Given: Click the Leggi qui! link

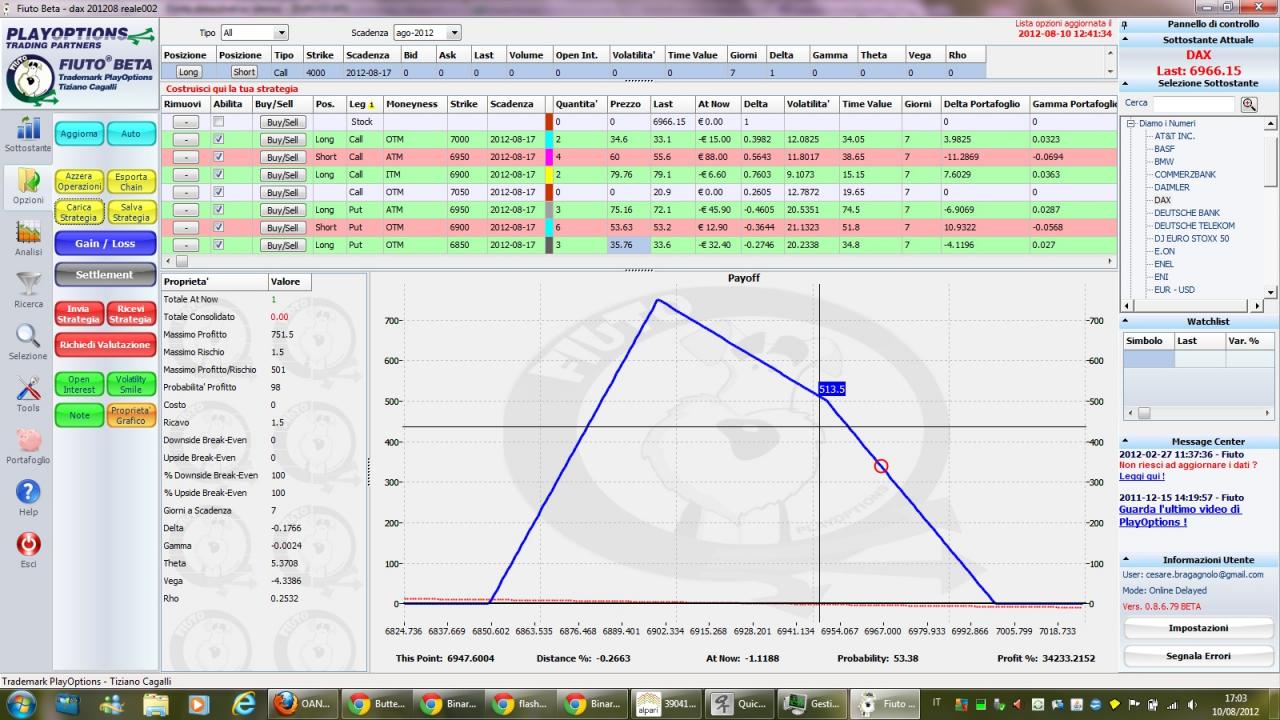Looking at the screenshot, I should click(x=1142, y=476).
